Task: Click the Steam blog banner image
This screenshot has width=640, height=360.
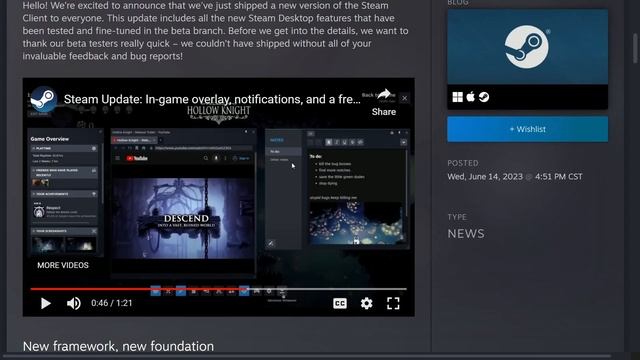Action: tap(527, 47)
